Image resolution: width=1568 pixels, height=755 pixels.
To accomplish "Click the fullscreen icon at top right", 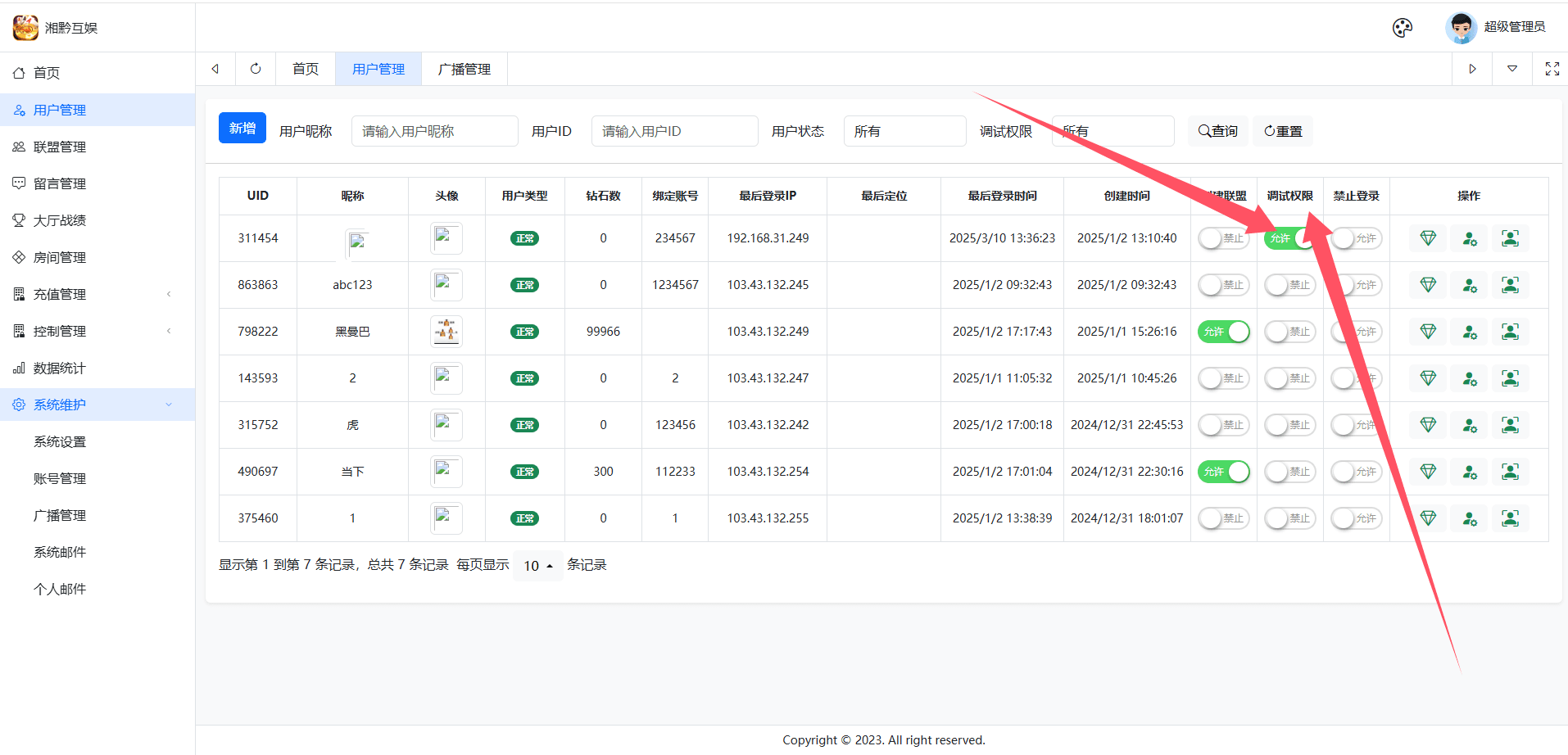I will click(x=1552, y=69).
